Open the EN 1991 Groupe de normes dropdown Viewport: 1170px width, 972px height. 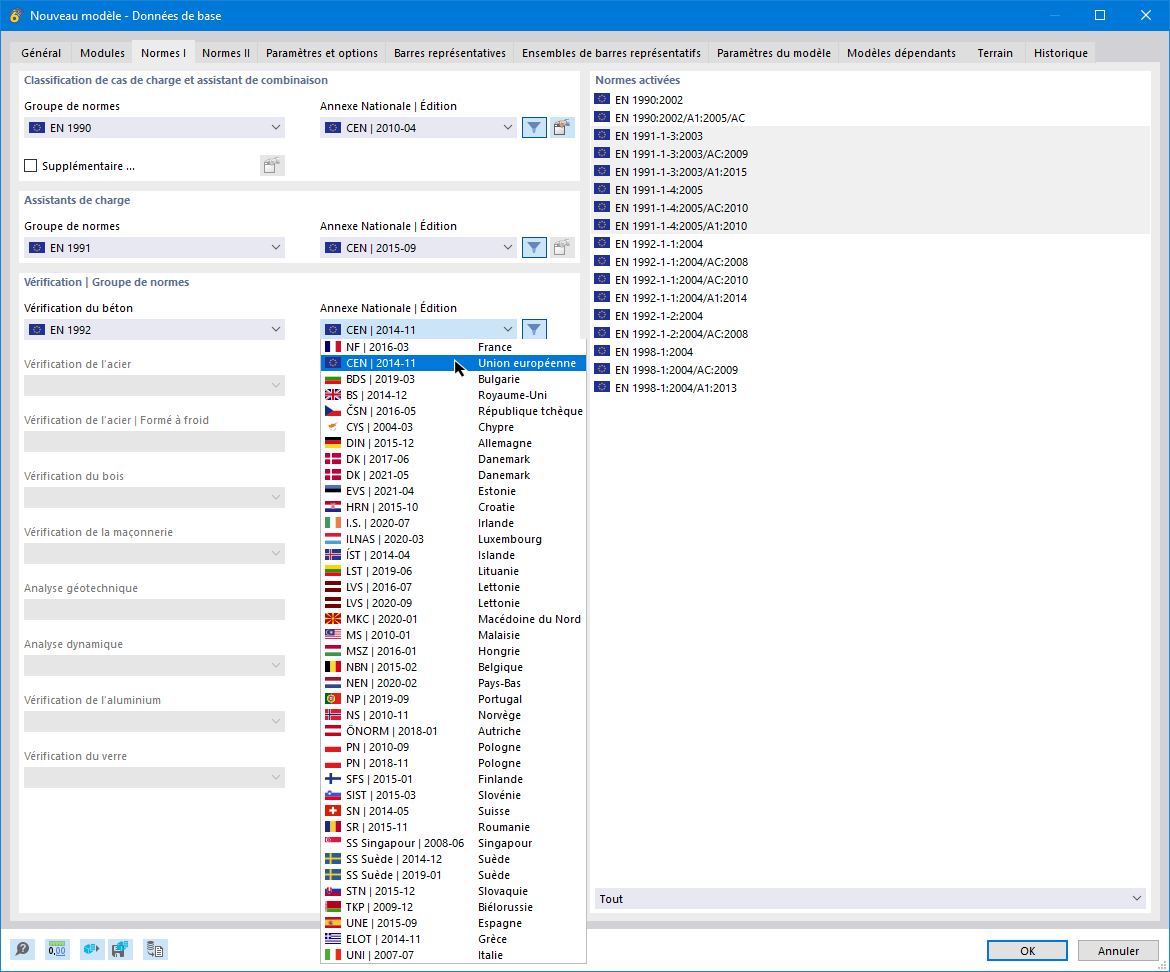154,248
